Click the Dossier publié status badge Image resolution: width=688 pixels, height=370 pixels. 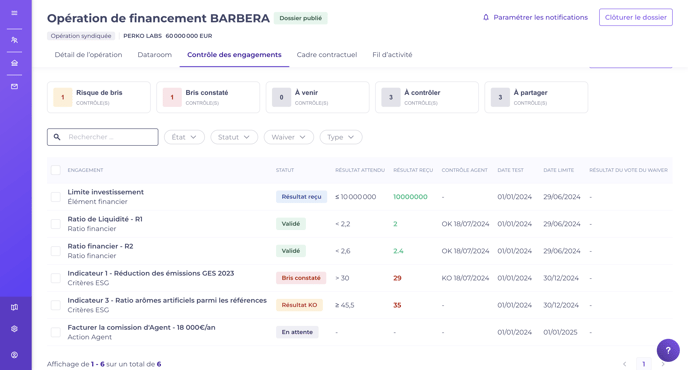point(301,18)
